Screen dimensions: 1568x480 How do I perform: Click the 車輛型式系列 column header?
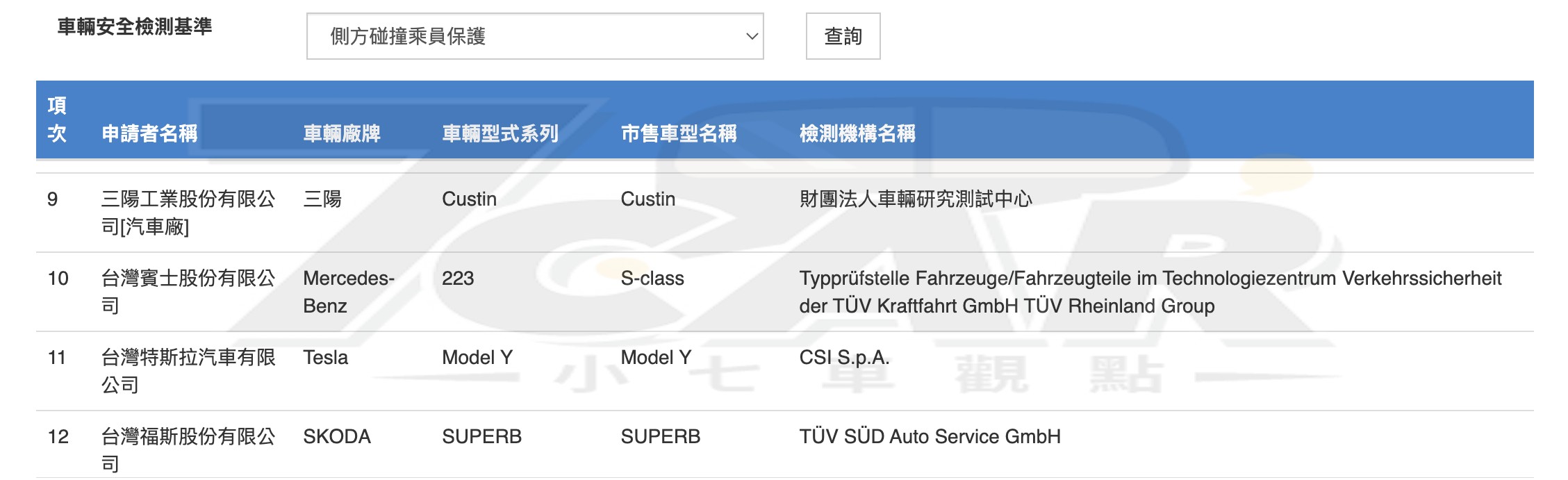pyautogui.click(x=500, y=133)
